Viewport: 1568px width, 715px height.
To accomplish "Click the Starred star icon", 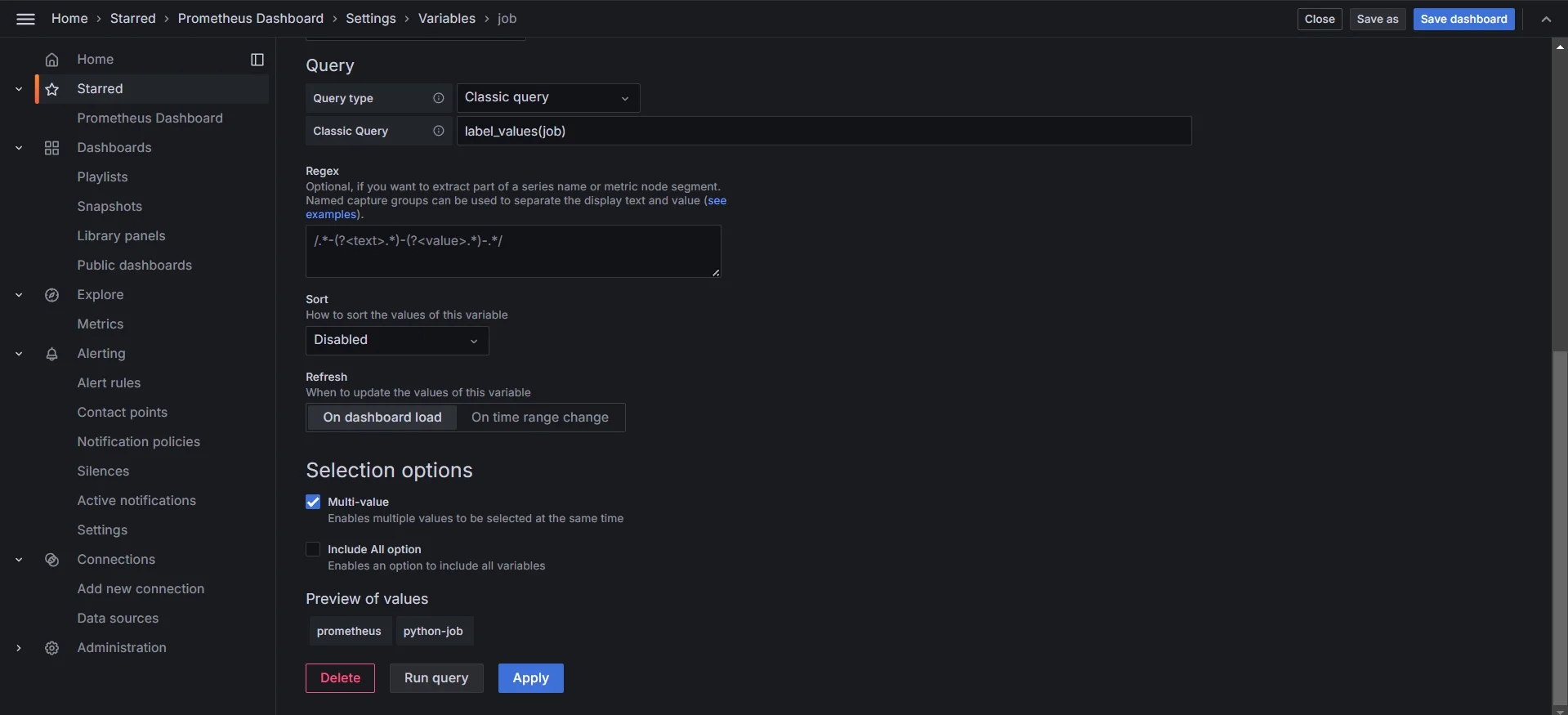I will 51,89.
